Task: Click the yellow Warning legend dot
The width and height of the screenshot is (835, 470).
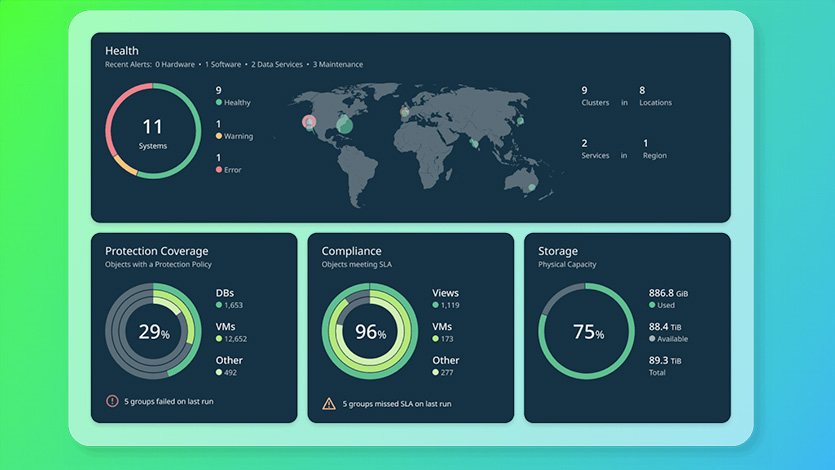Action: tap(218, 136)
